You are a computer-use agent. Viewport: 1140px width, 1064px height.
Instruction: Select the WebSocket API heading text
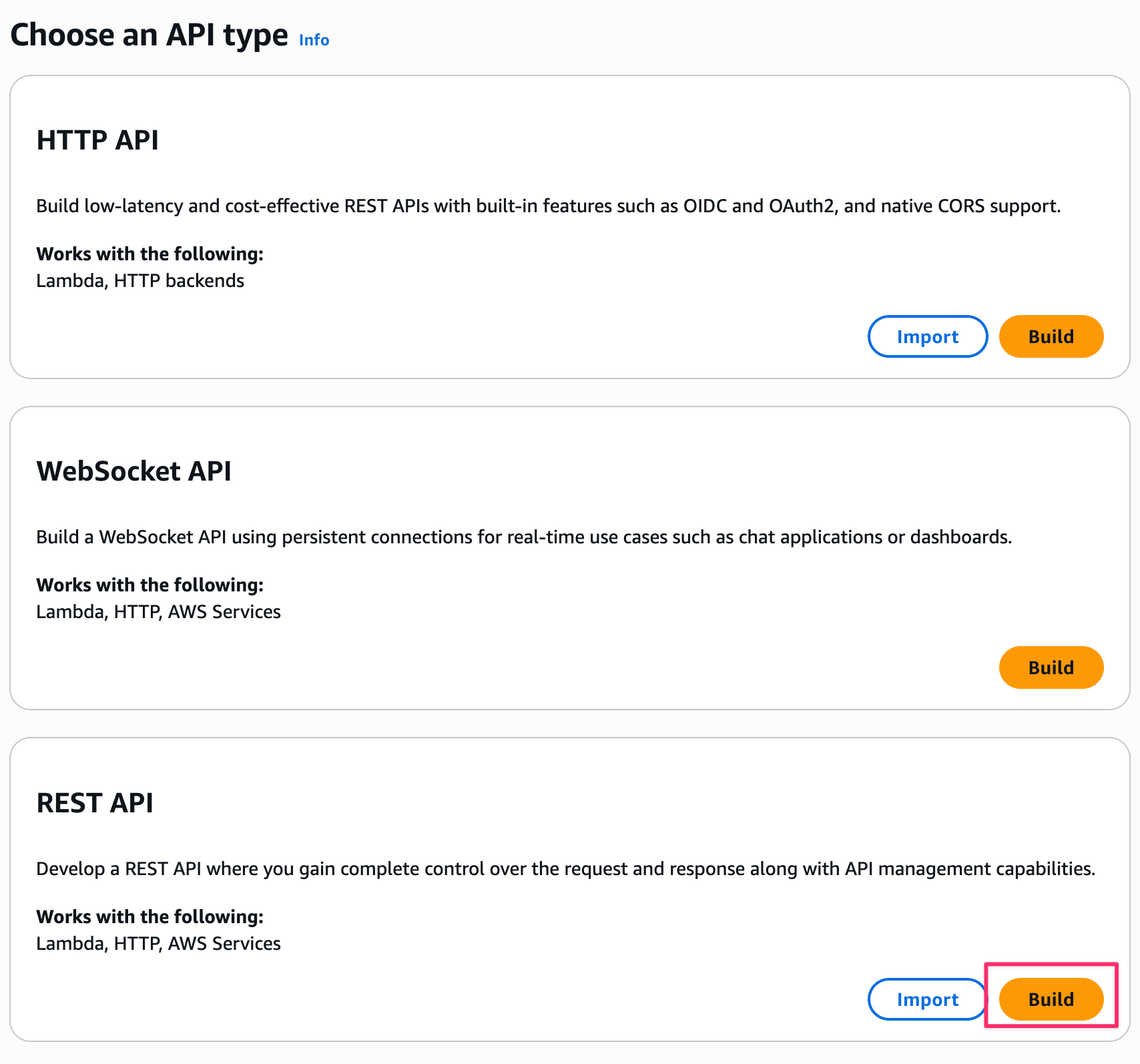133,471
